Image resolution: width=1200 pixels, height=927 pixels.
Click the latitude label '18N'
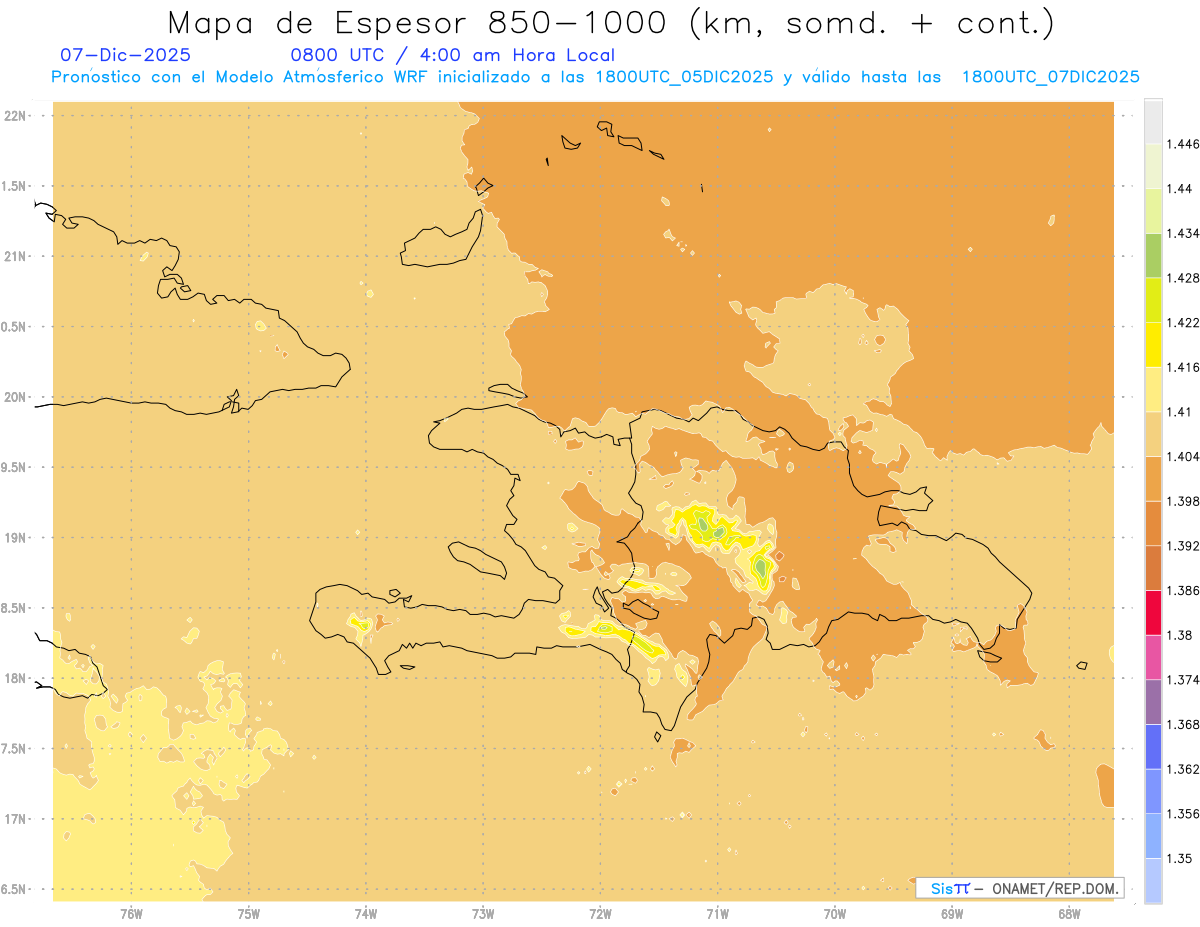pos(16,679)
